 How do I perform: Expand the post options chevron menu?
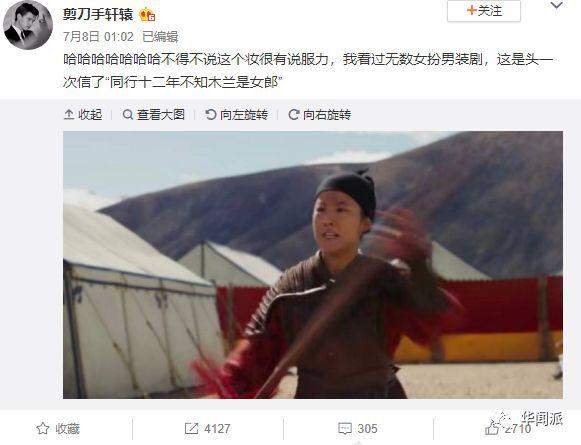[557, 6]
